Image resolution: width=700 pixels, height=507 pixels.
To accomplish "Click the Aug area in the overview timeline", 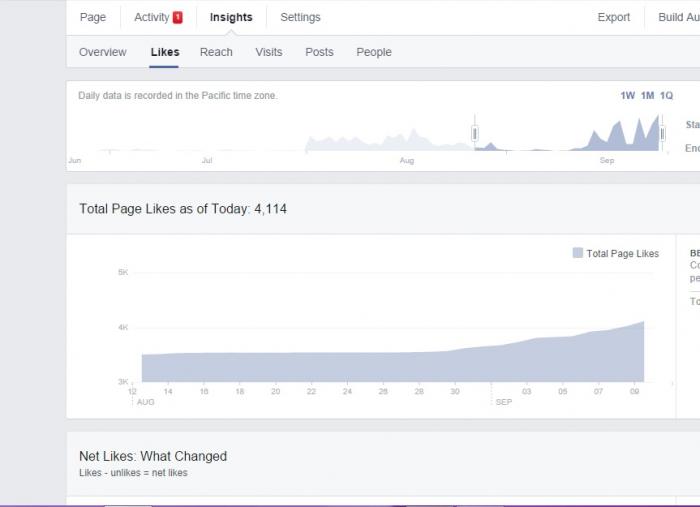I will click(x=407, y=160).
